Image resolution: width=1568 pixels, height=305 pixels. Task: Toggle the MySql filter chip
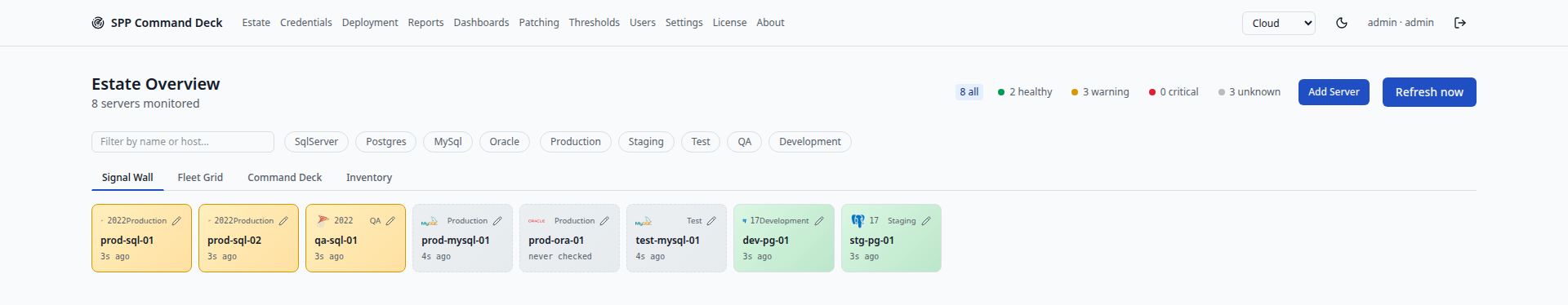tap(448, 142)
